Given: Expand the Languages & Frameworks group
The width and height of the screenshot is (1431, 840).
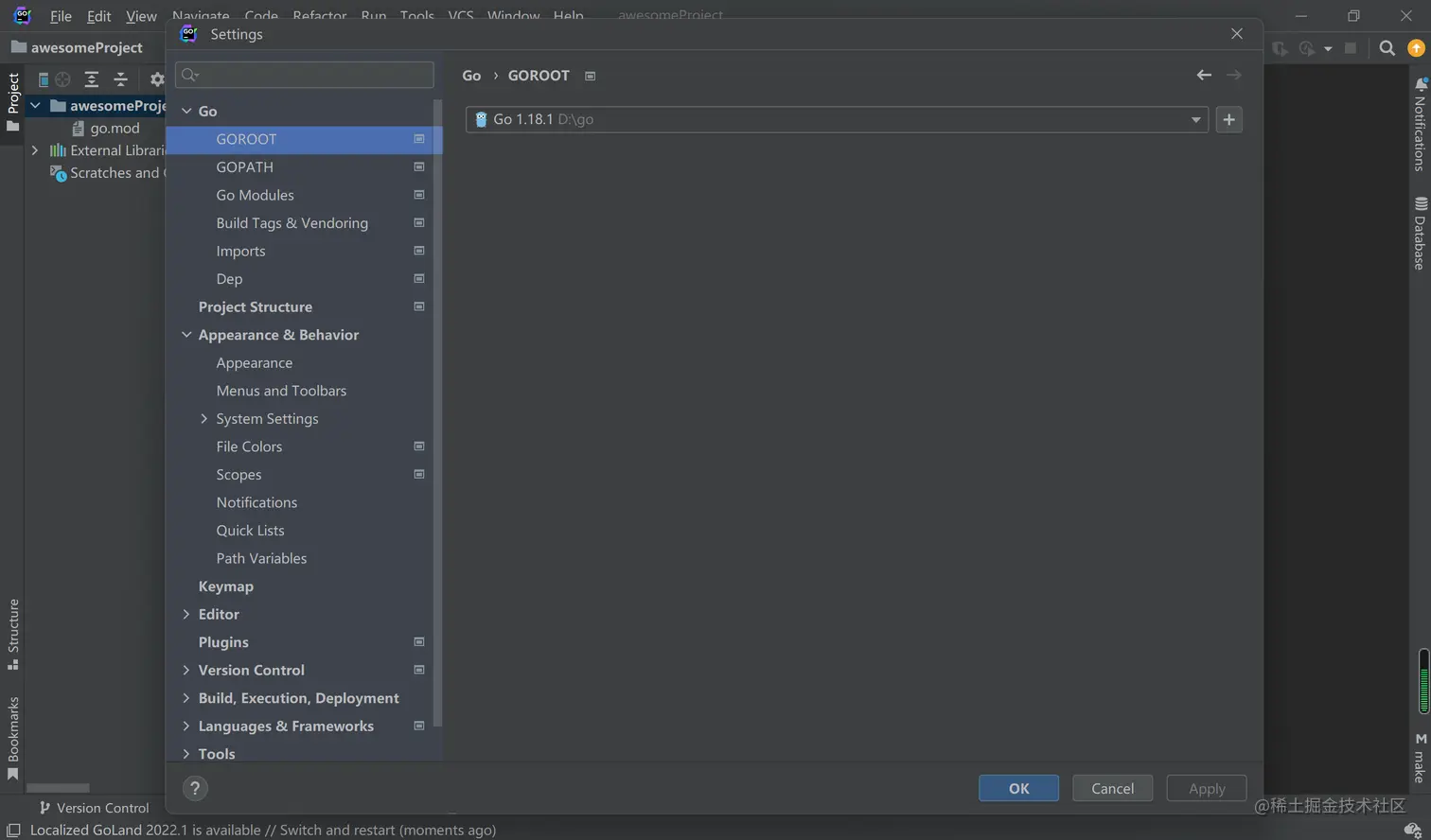Looking at the screenshot, I should click(186, 726).
